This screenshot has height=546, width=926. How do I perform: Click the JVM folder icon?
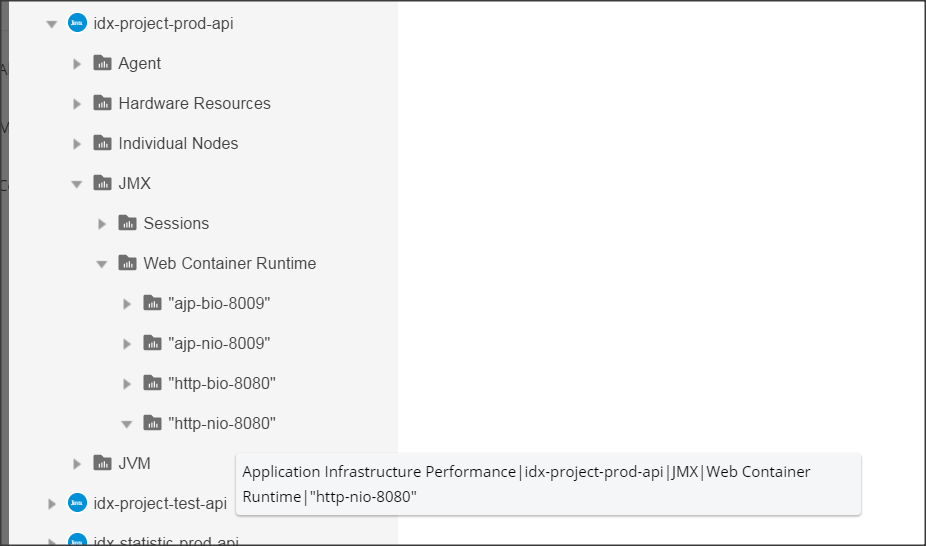tap(102, 463)
